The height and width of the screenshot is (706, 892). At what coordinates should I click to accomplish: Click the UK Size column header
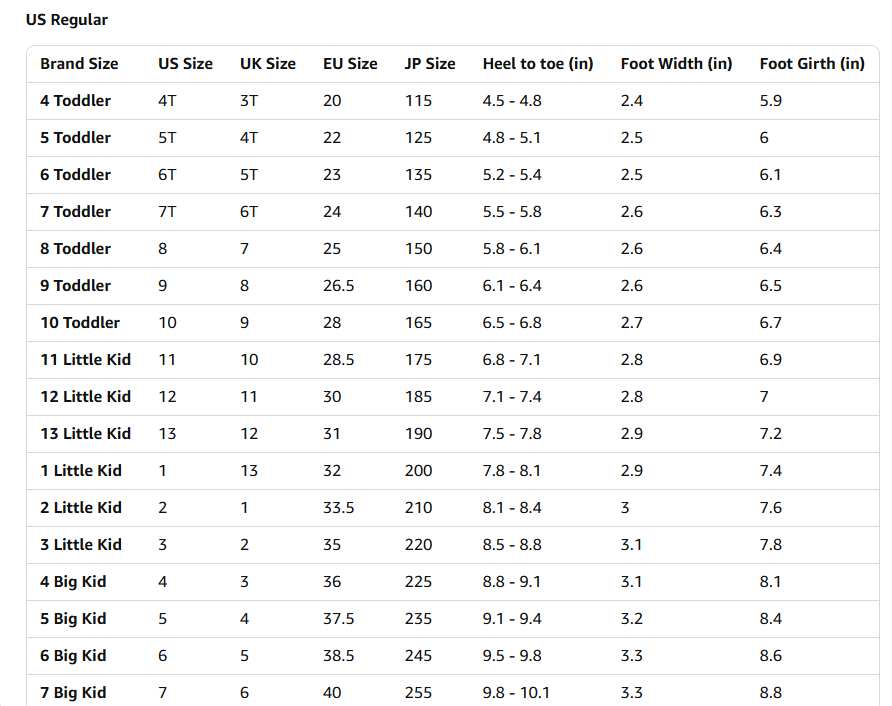click(x=267, y=63)
